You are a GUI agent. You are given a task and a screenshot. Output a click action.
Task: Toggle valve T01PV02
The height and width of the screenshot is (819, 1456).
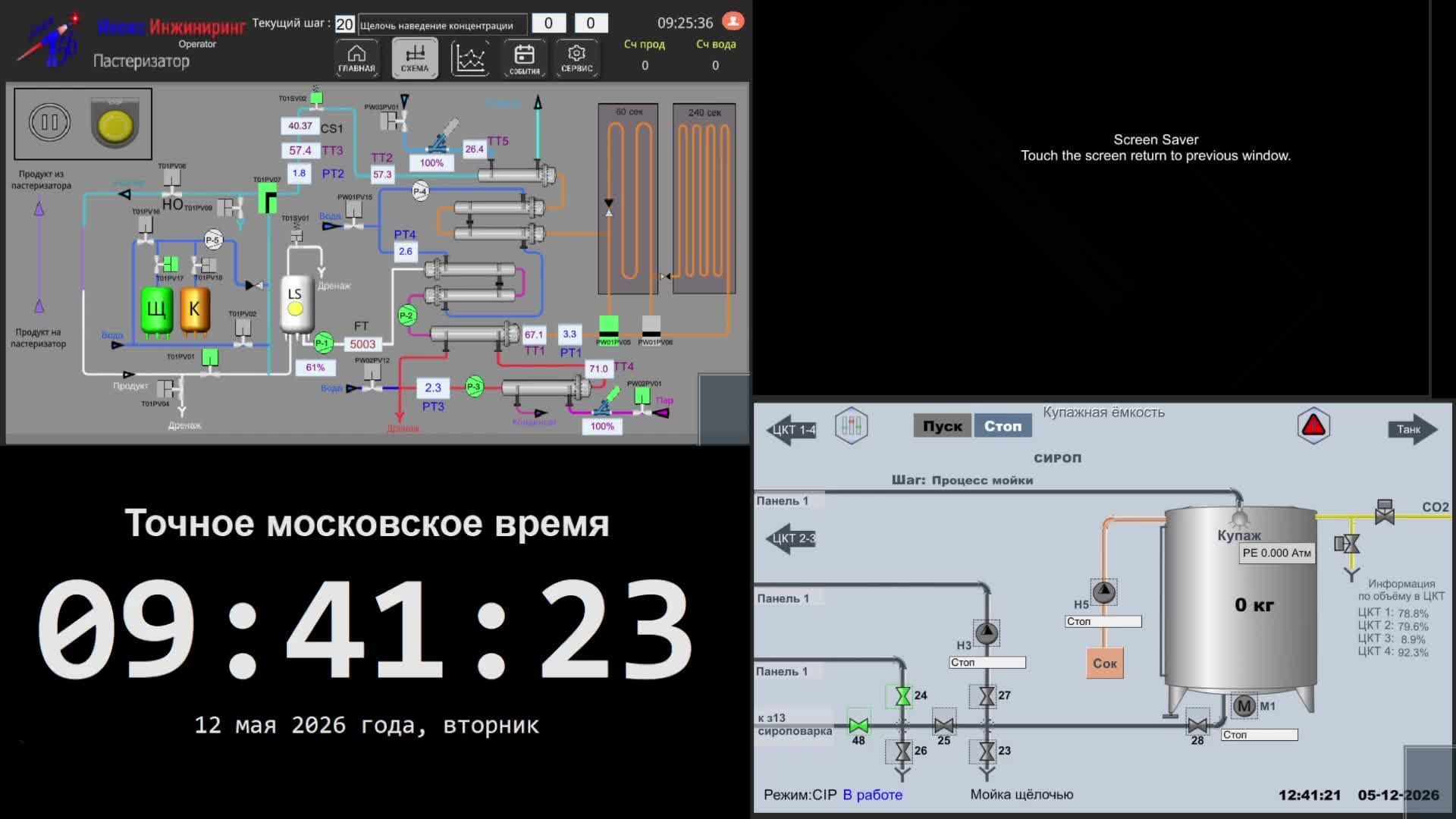pyautogui.click(x=243, y=331)
